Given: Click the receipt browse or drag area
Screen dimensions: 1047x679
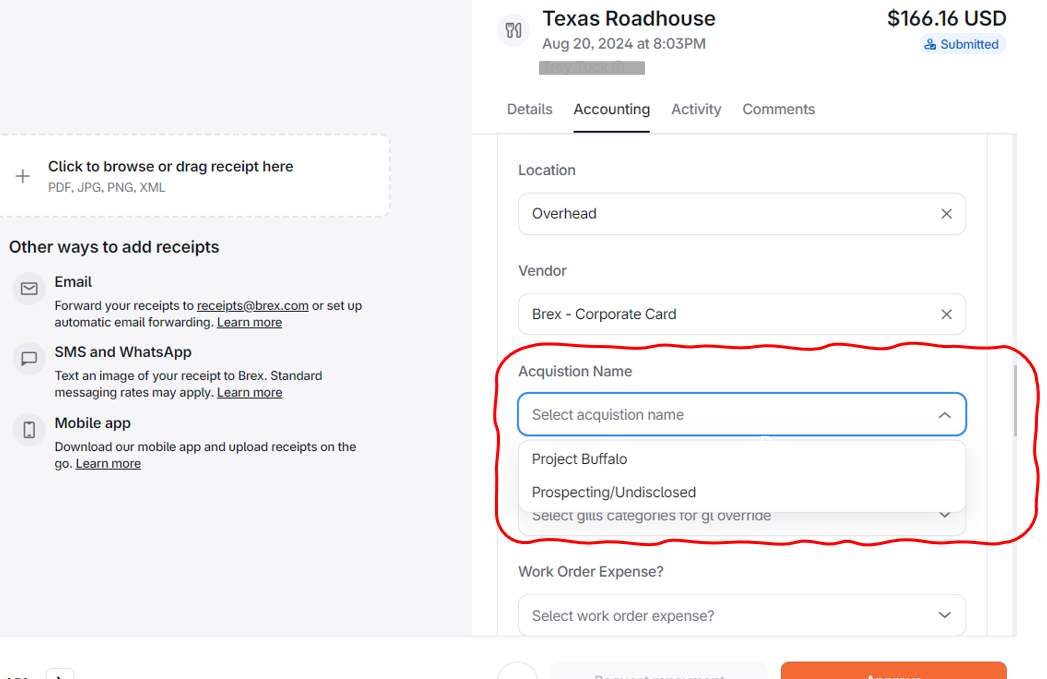Looking at the screenshot, I should coord(194,176).
